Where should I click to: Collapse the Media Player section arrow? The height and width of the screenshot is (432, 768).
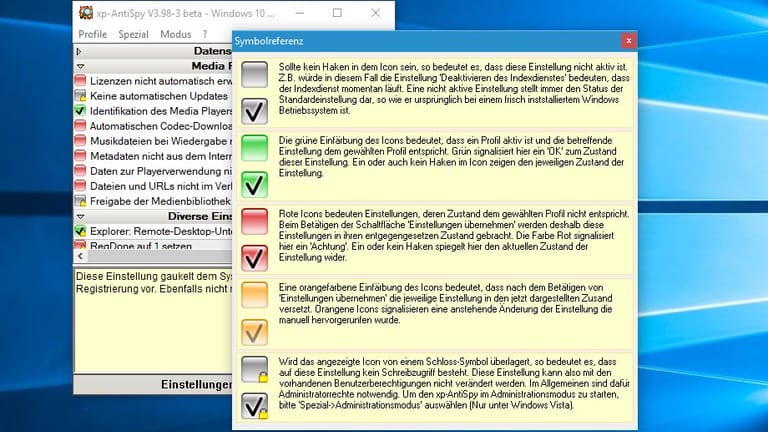pos(80,66)
